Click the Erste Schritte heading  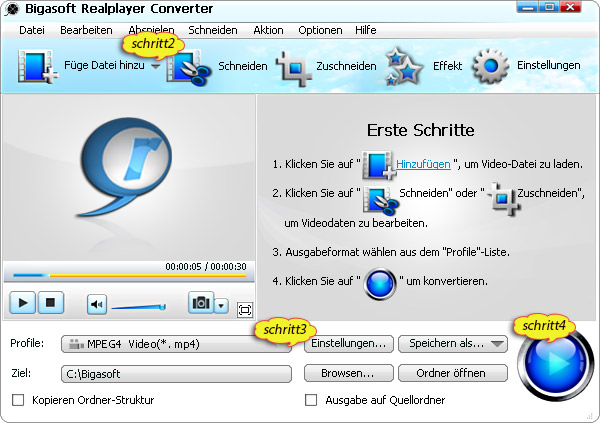tap(421, 130)
